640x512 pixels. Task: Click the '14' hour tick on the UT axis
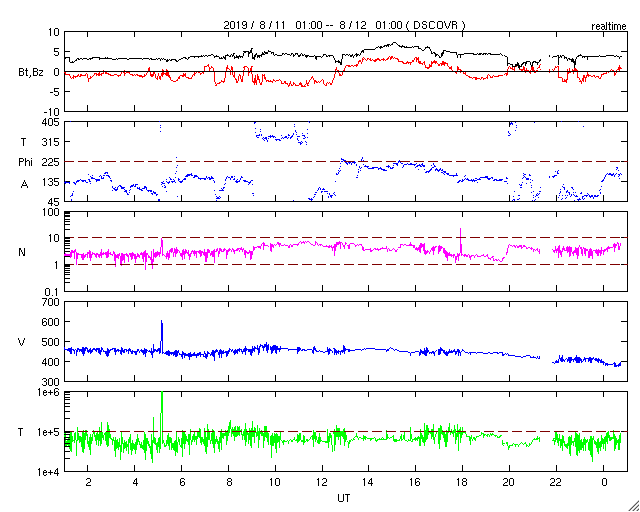(369, 483)
